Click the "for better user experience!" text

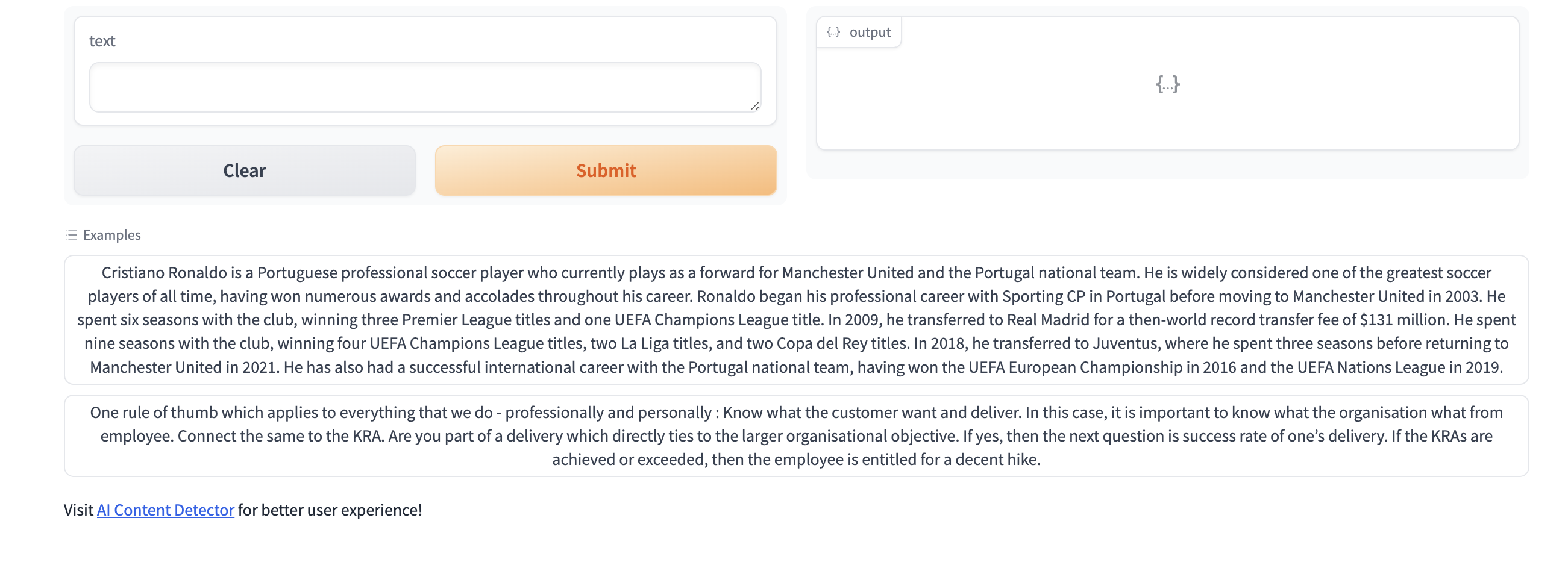point(329,510)
